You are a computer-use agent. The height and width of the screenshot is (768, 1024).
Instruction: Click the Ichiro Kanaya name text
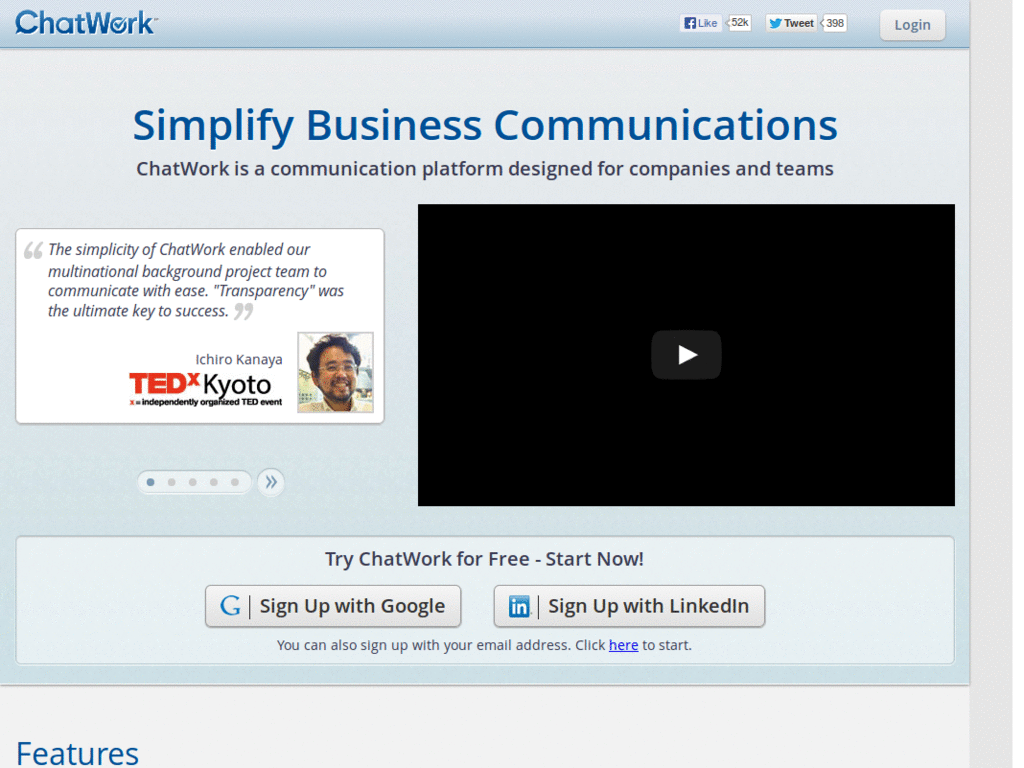[x=239, y=359]
